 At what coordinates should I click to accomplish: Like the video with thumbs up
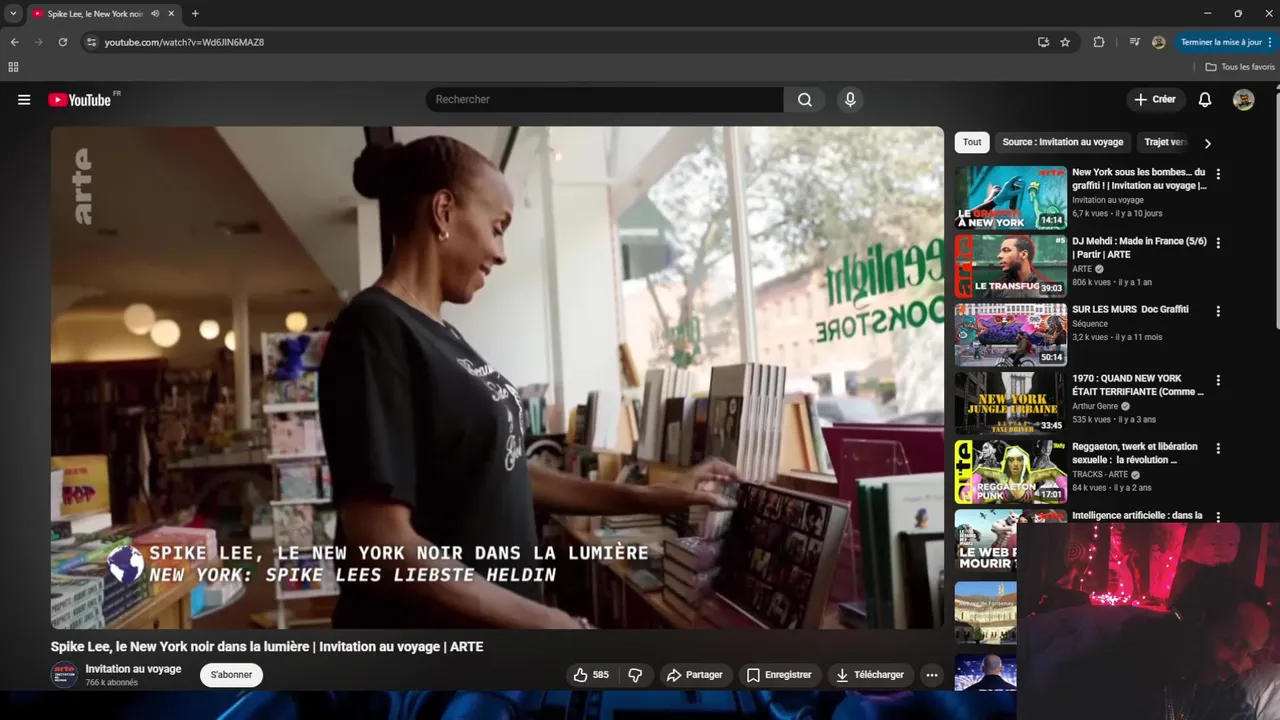coord(590,675)
